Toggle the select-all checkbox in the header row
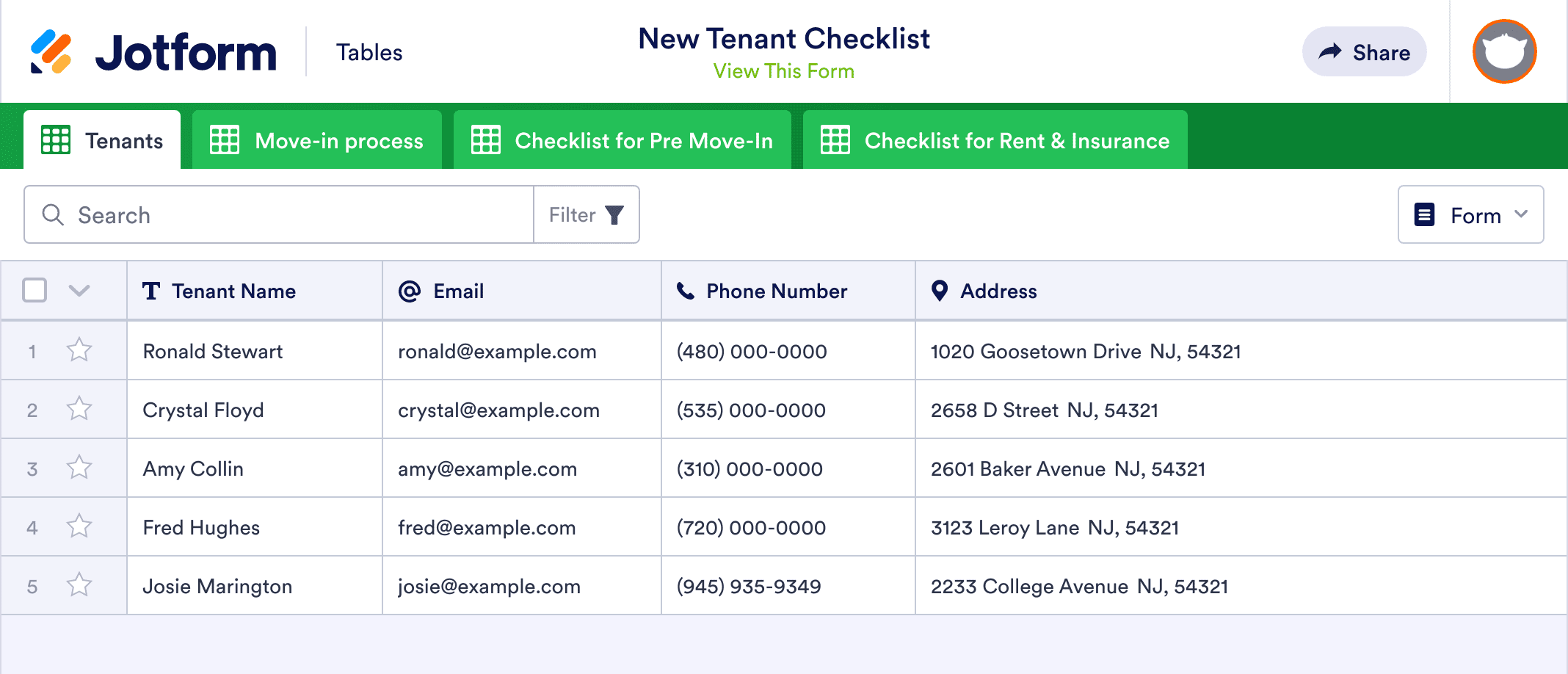The image size is (1568, 674). (x=33, y=291)
